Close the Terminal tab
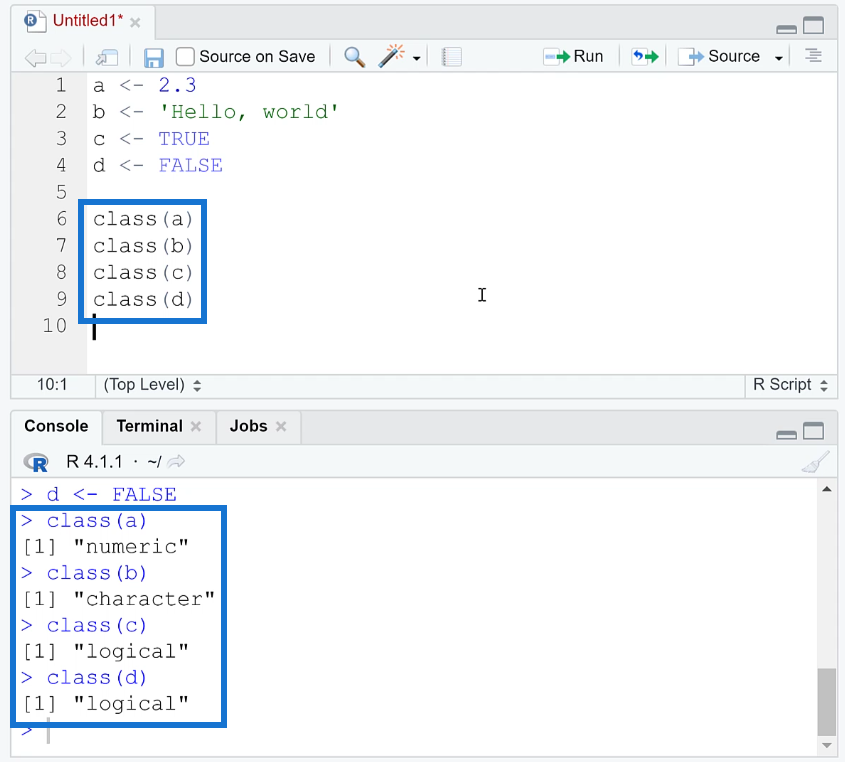 (x=196, y=427)
